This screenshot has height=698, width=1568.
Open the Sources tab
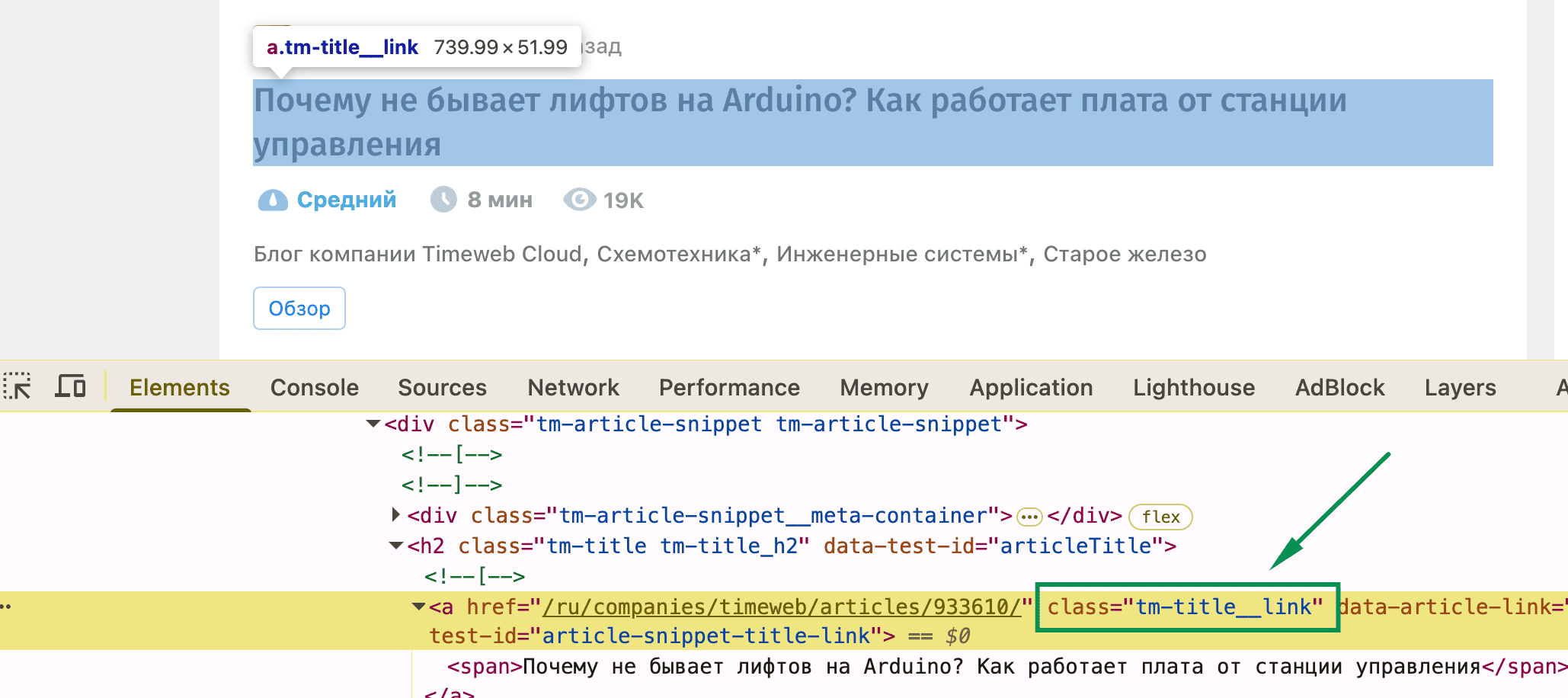[442, 388]
